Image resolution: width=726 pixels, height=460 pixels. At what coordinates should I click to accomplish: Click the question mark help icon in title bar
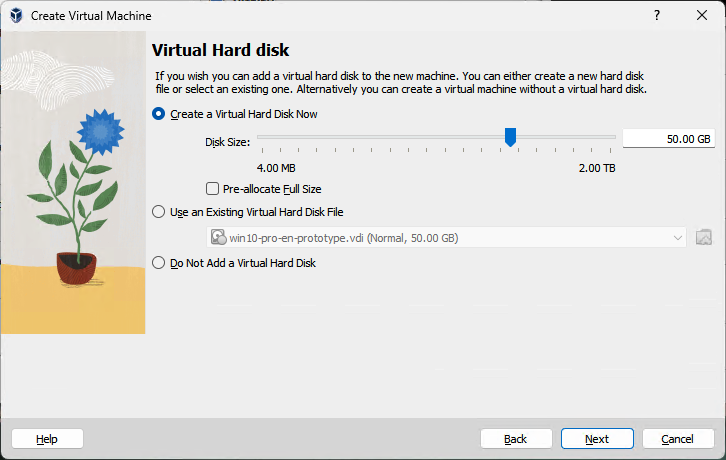point(657,16)
